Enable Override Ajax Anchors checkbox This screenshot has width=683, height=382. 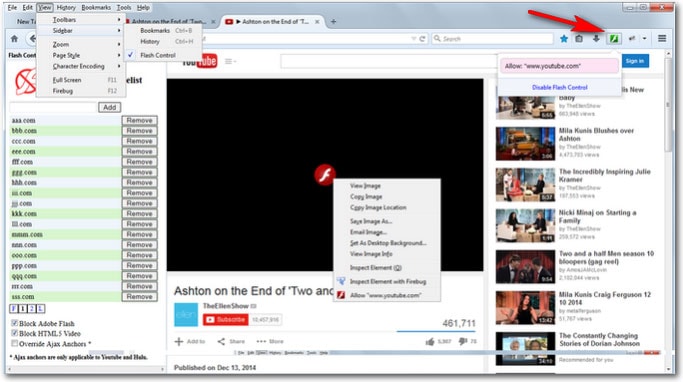point(14,344)
